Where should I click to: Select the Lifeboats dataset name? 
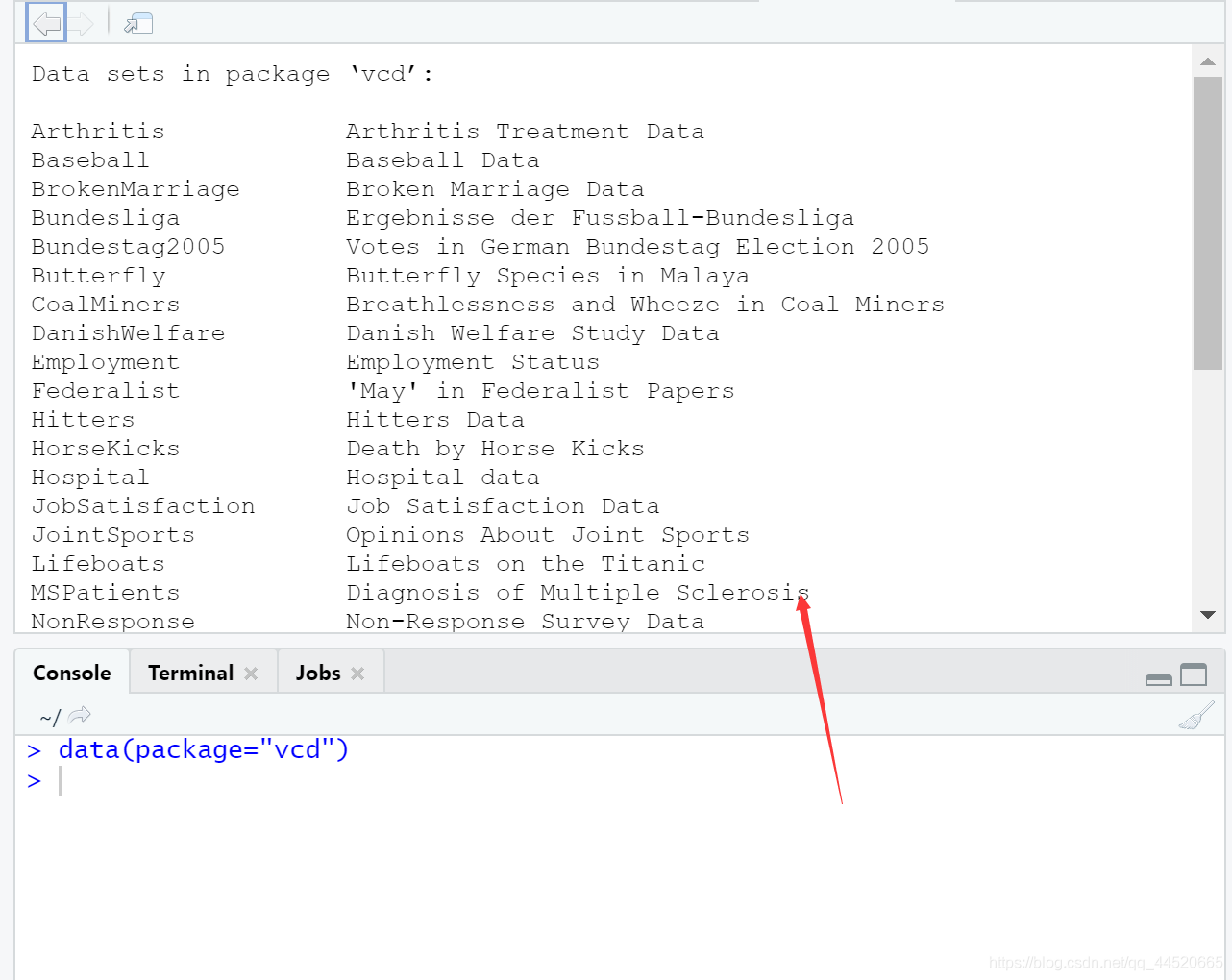pos(98,564)
